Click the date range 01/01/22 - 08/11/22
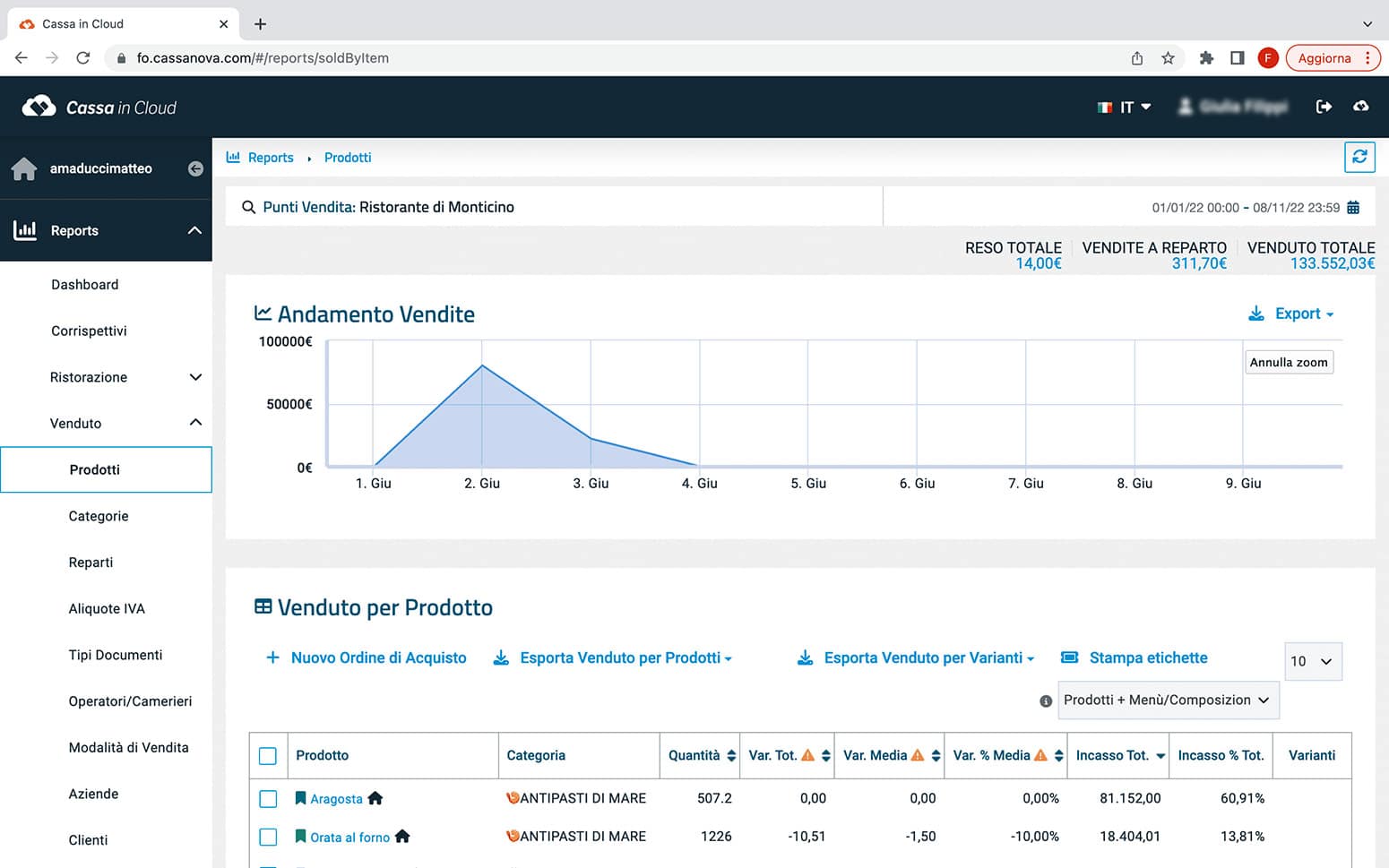This screenshot has width=1389, height=868. coord(1246,208)
